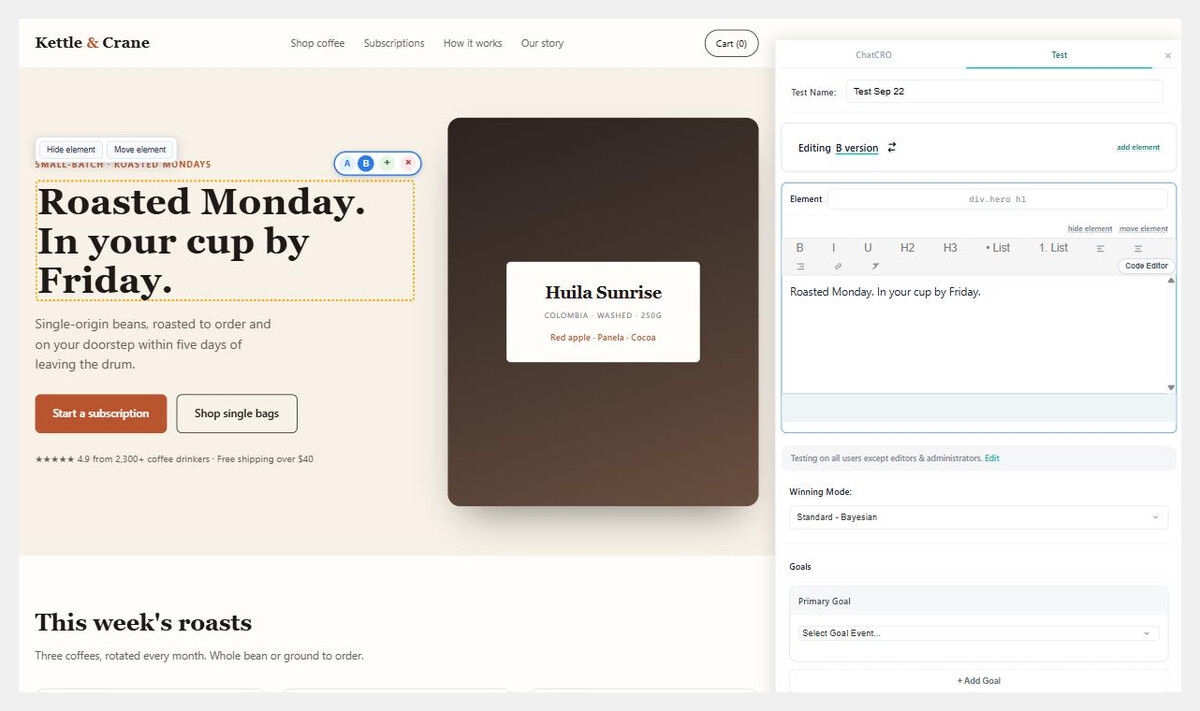The height and width of the screenshot is (711, 1200).
Task: Open the Subscriptions nav item
Action: (394, 43)
